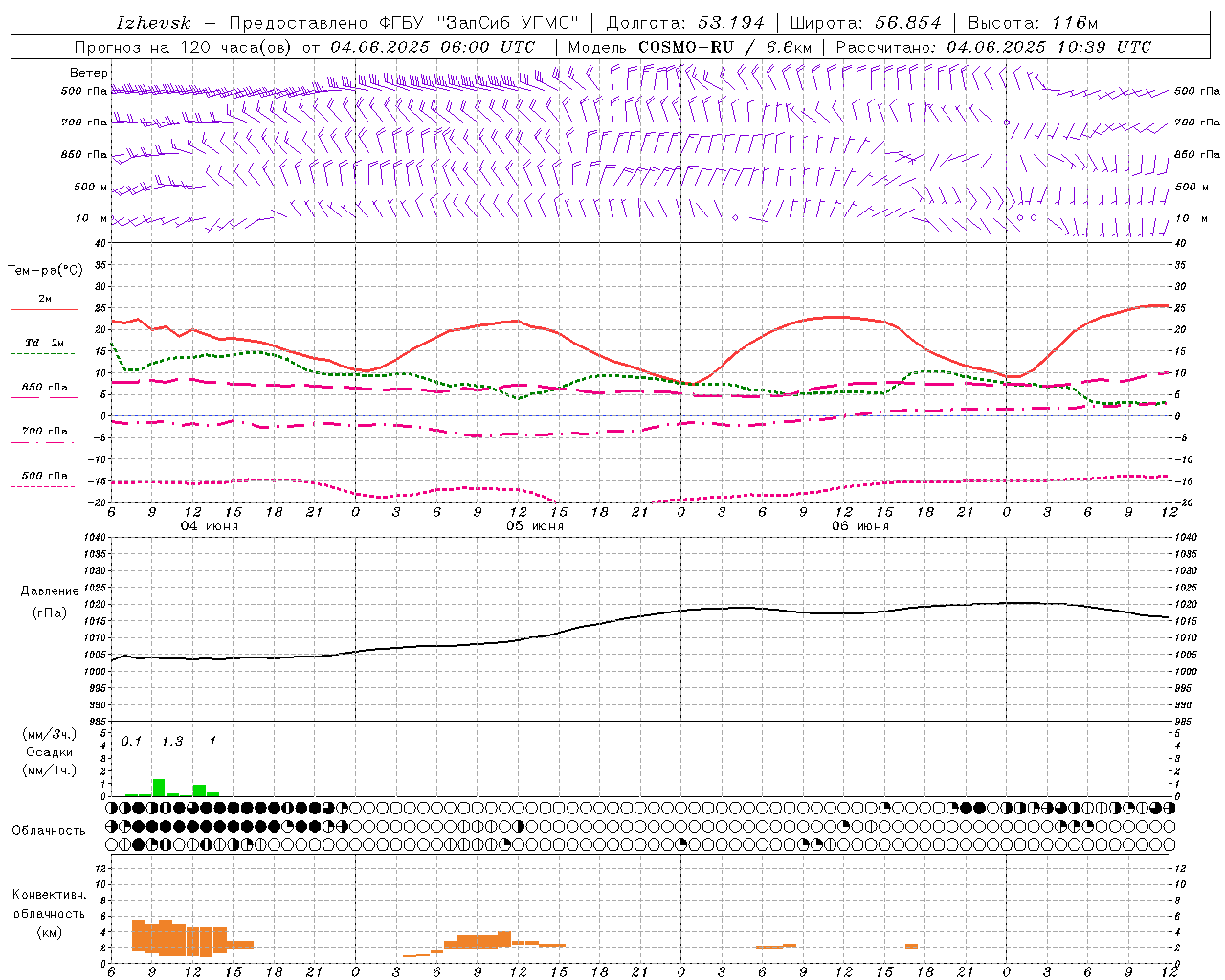Click the tallest green precipitation bar
The height and width of the screenshot is (980, 1225).
point(159,788)
